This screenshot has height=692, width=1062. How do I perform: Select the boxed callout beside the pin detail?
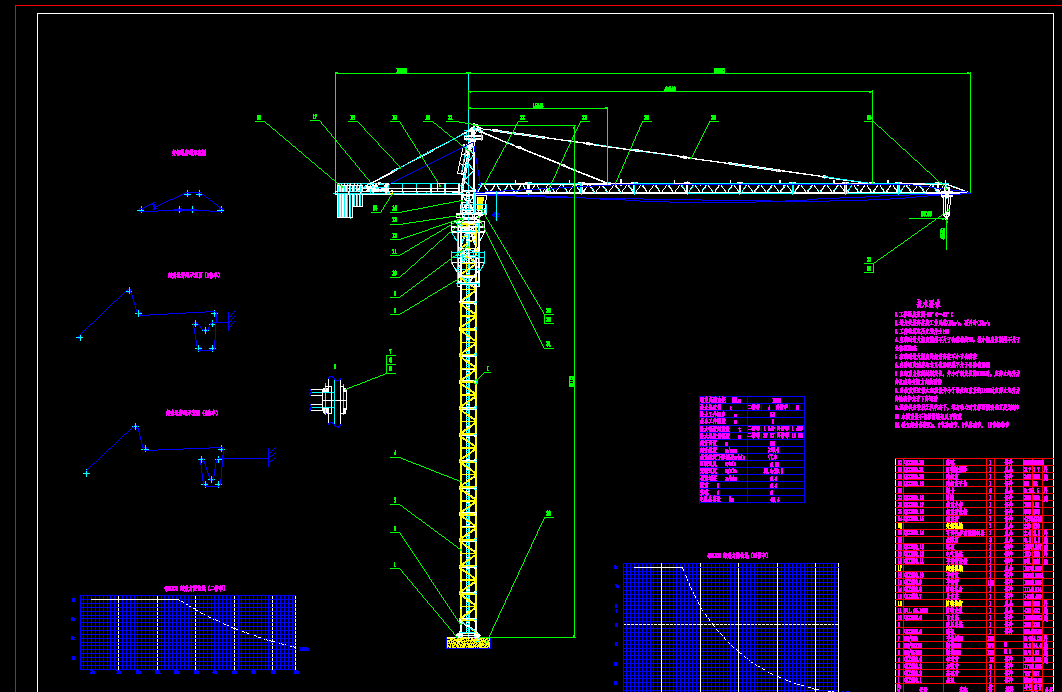coord(391,362)
